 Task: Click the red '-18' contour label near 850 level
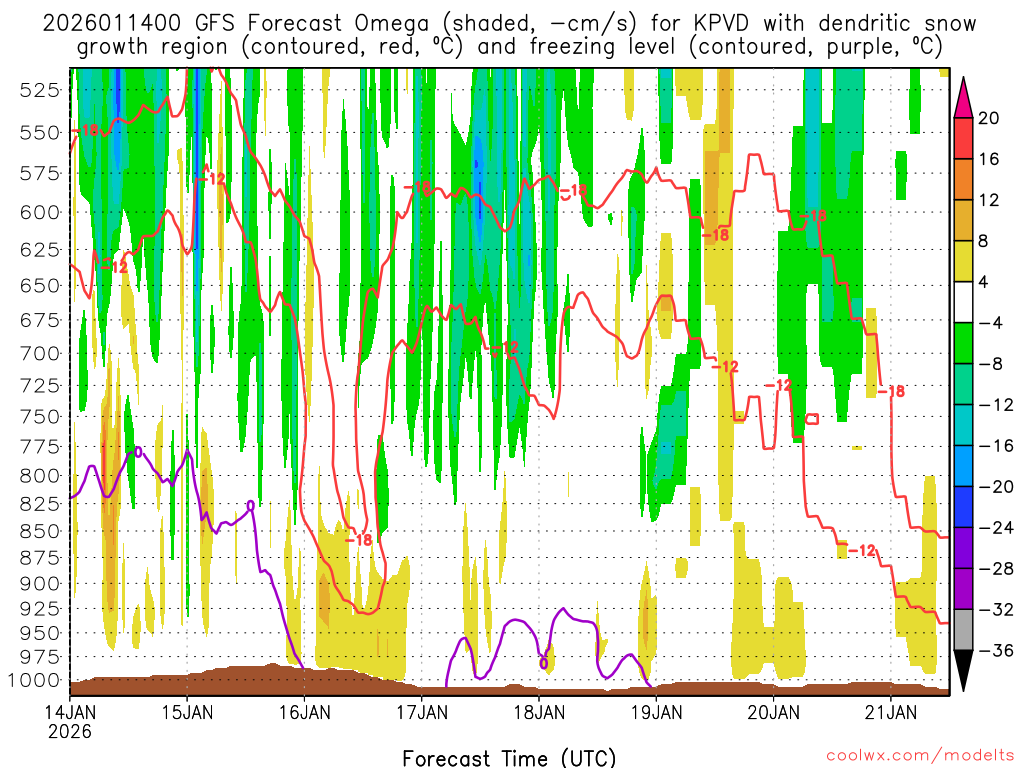click(x=359, y=539)
